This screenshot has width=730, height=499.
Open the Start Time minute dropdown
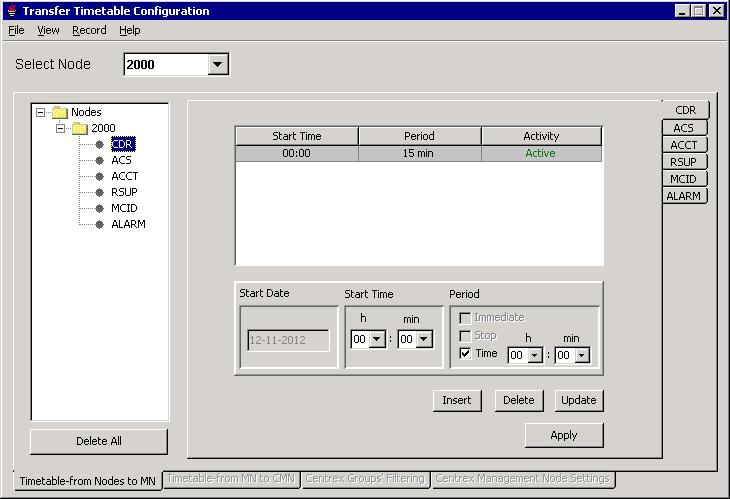424,339
